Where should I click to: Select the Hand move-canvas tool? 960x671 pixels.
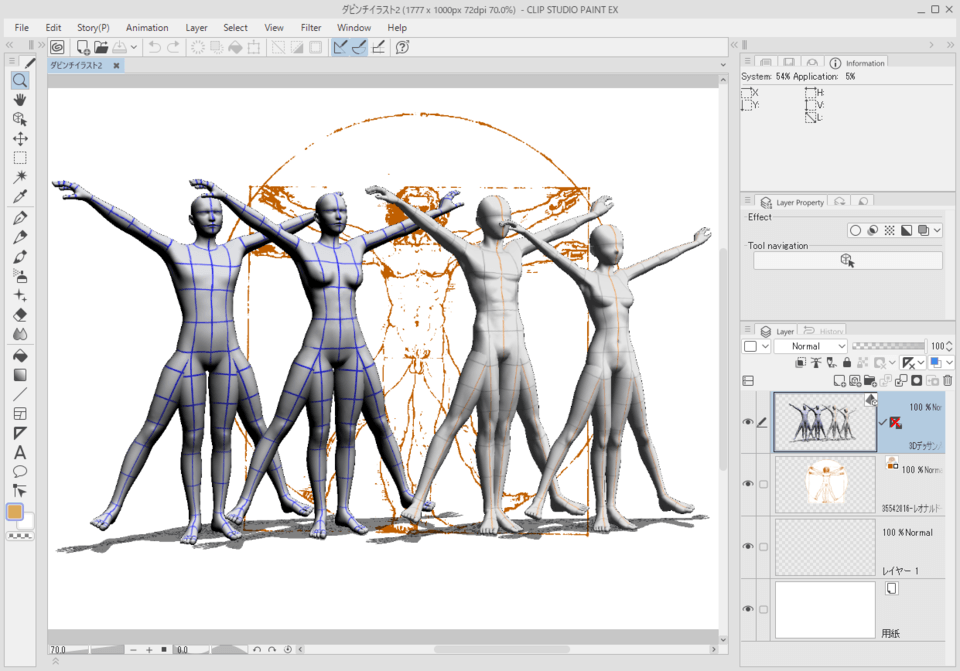point(20,99)
